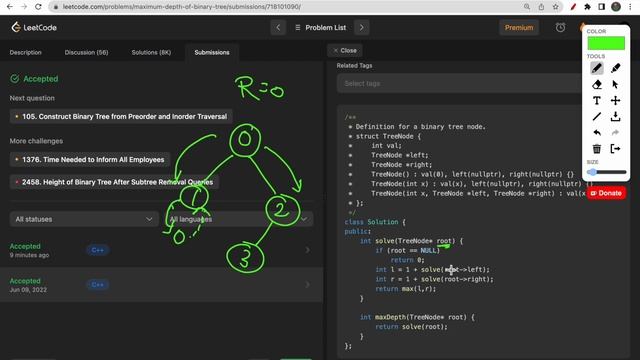
Task: Toggle the browser side panel icon
Action: tap(602, 7)
